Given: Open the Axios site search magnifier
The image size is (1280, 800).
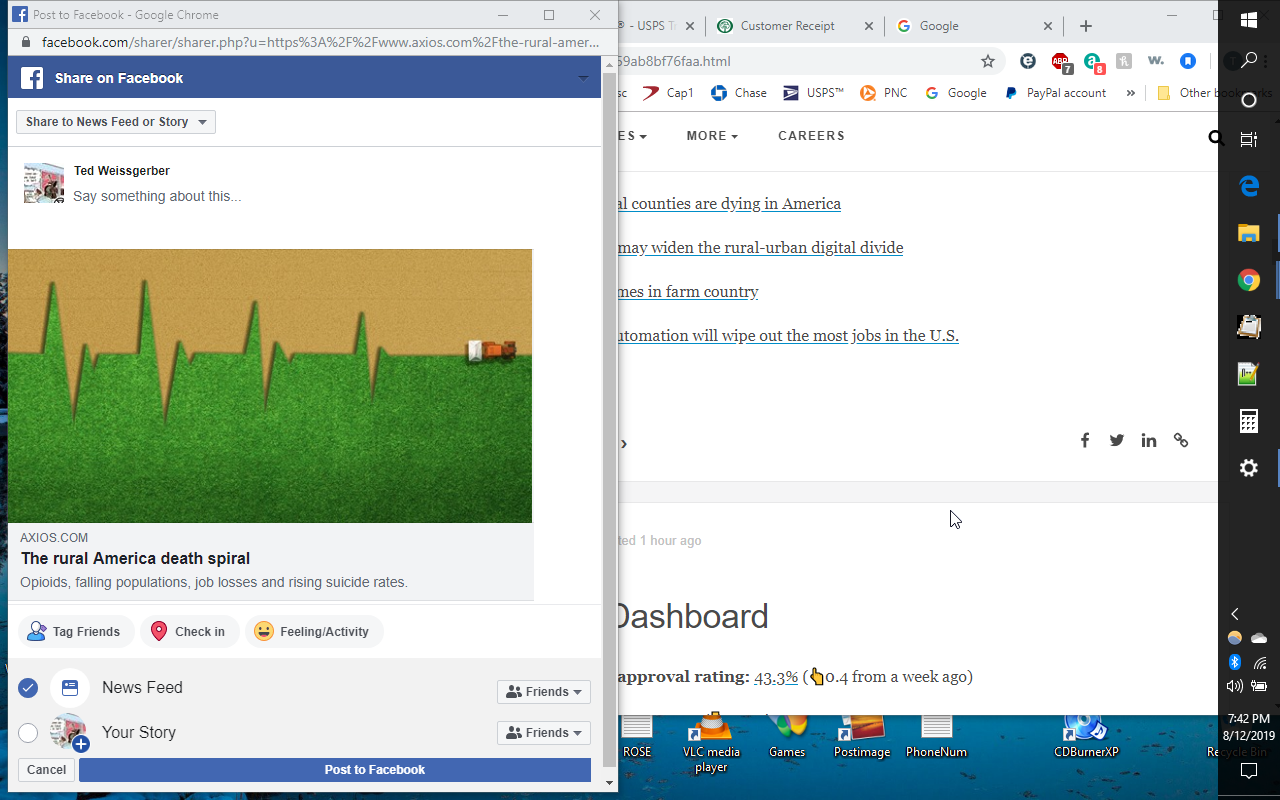Looking at the screenshot, I should point(1216,137).
